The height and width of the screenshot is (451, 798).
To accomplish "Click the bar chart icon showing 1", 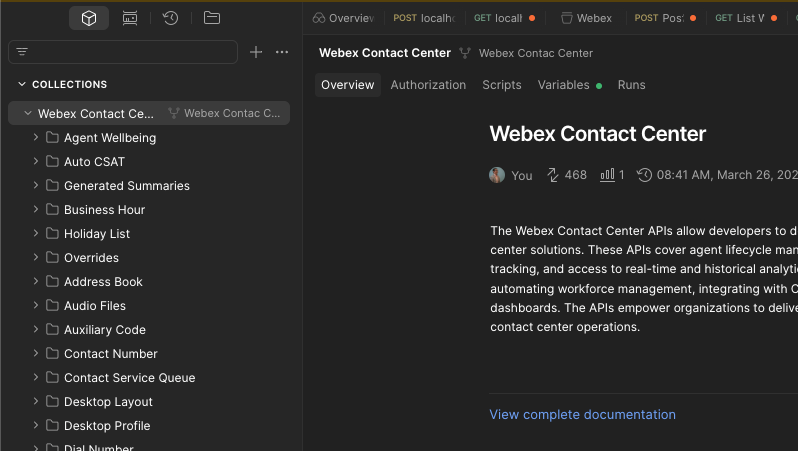I will pos(607,175).
